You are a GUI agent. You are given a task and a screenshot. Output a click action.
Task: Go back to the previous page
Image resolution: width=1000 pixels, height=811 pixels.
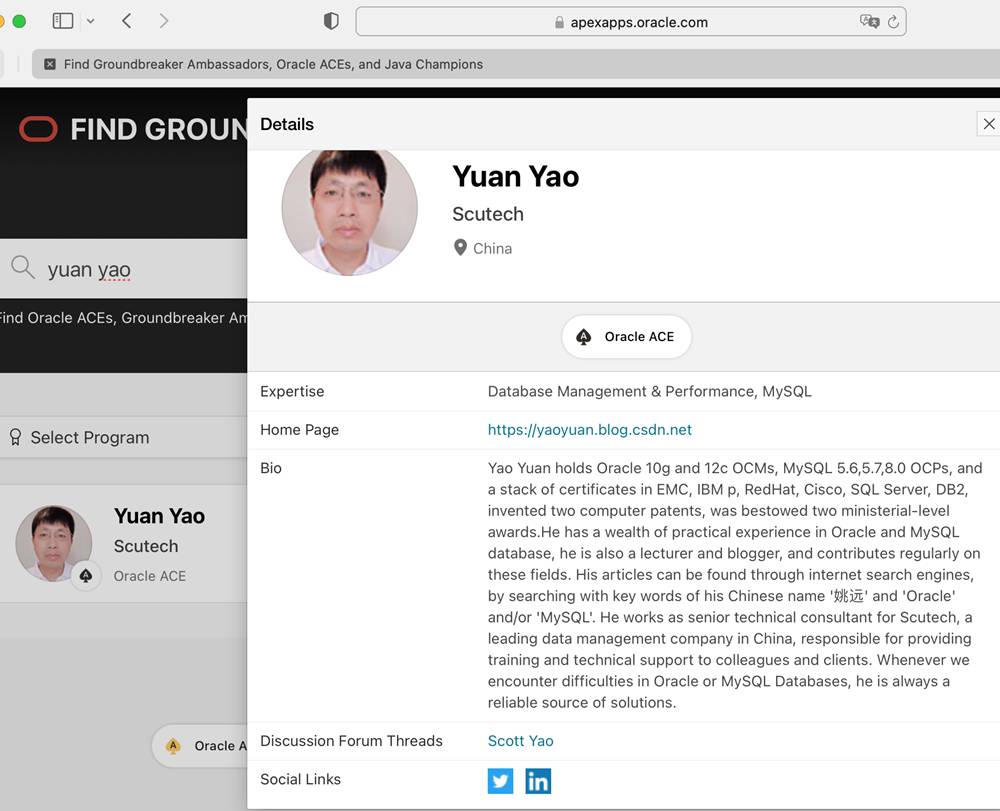(127, 21)
